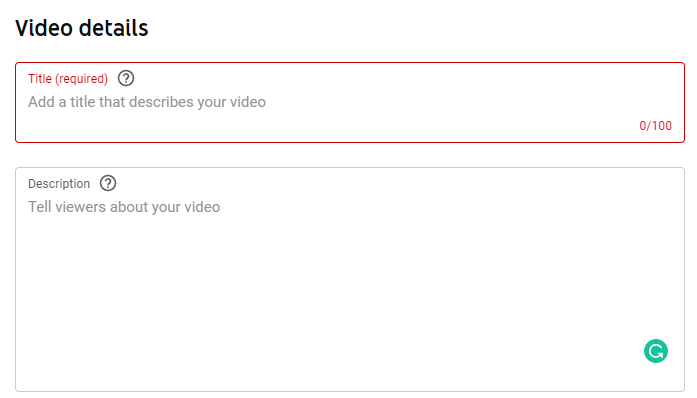Focus the title field with placeholder 'Add a title'

pos(350,102)
